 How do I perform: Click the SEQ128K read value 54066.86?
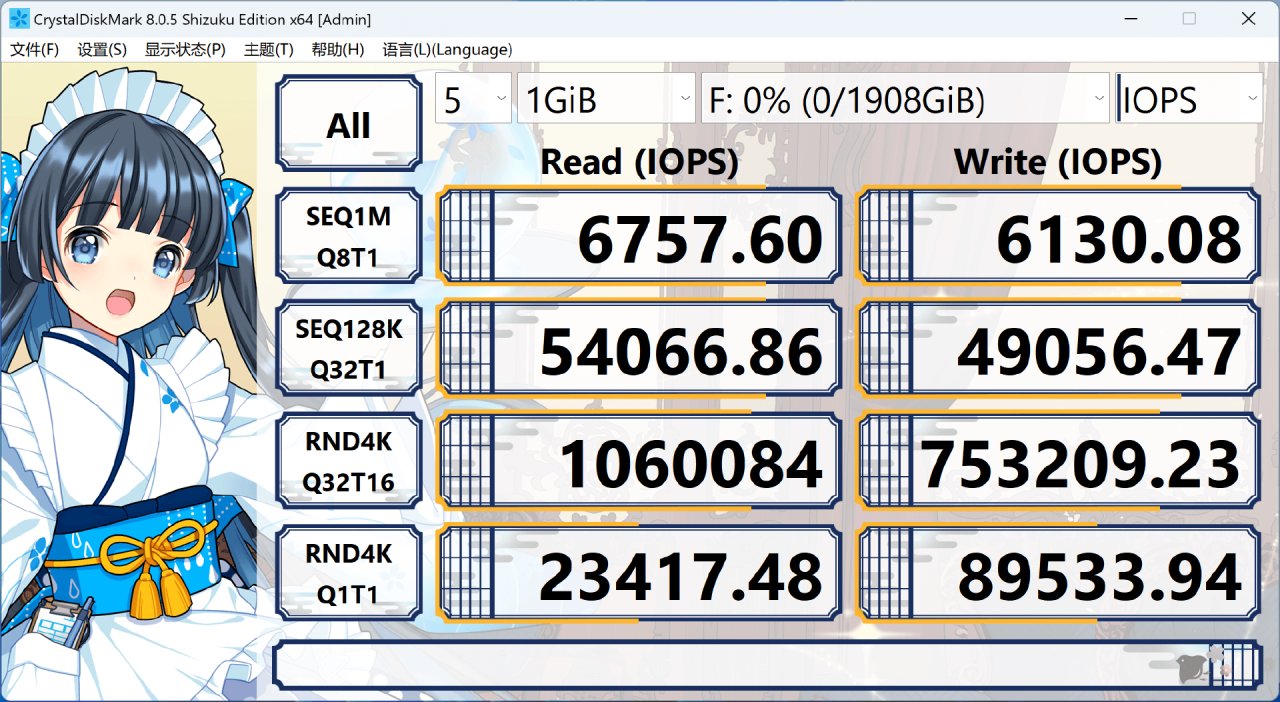640,349
